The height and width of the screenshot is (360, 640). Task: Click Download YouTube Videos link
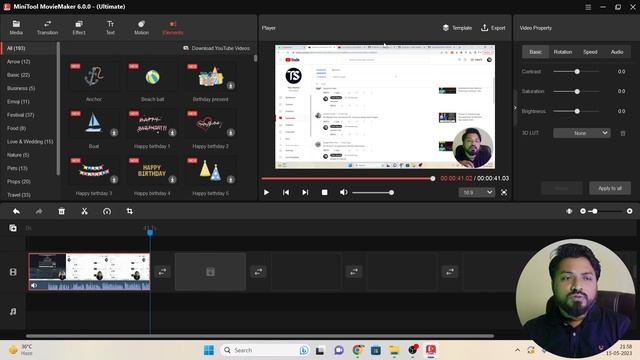[216, 48]
